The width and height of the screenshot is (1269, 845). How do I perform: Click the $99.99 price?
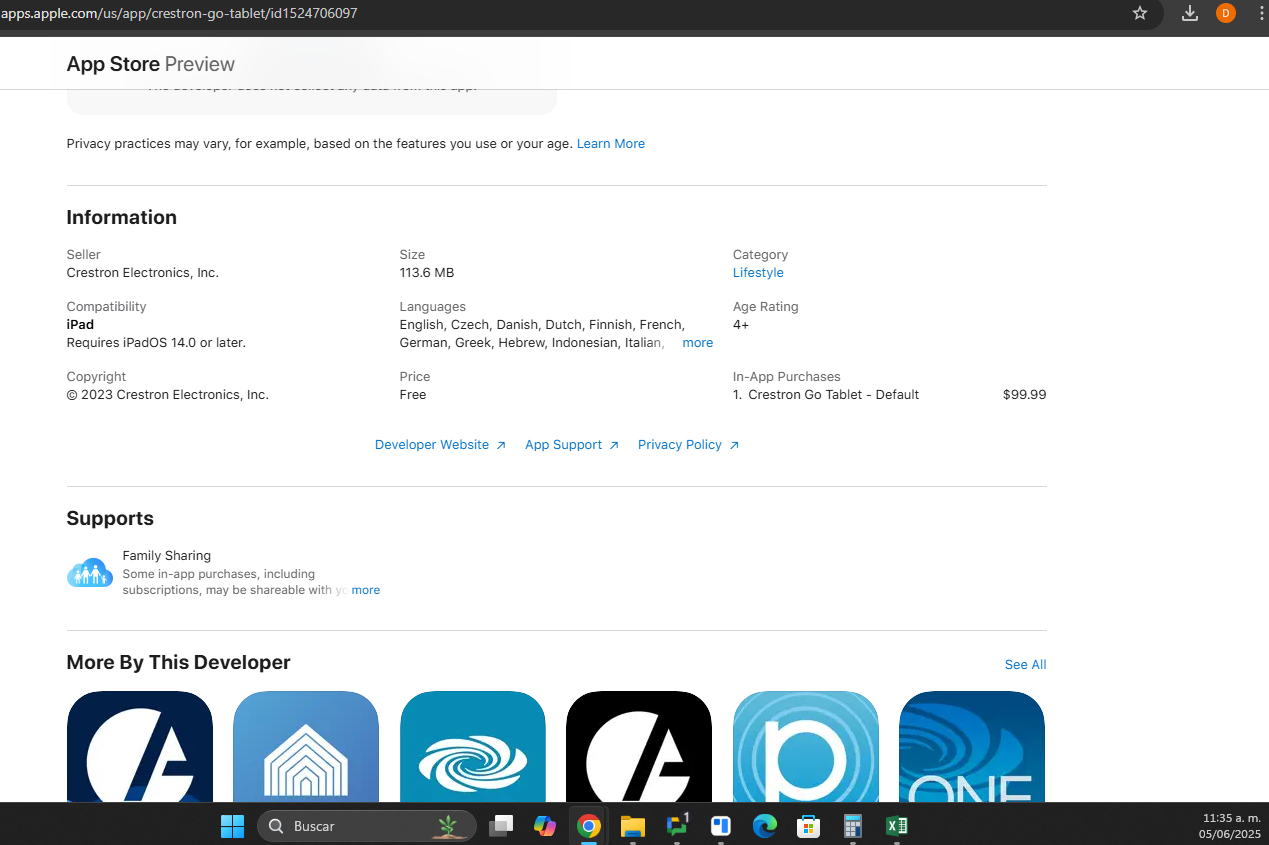tap(1025, 395)
